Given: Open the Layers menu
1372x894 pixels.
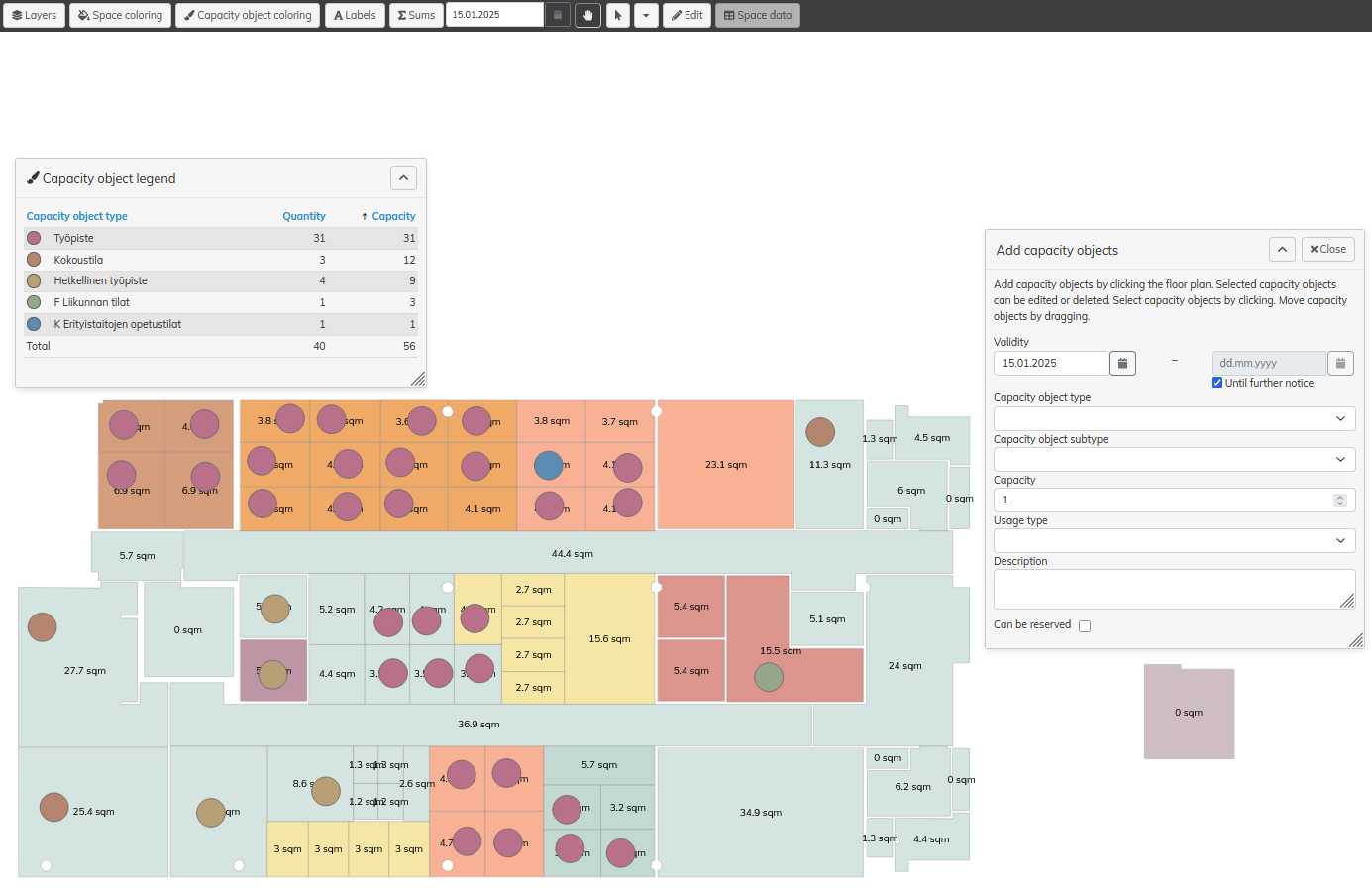Looking at the screenshot, I should point(35,15).
